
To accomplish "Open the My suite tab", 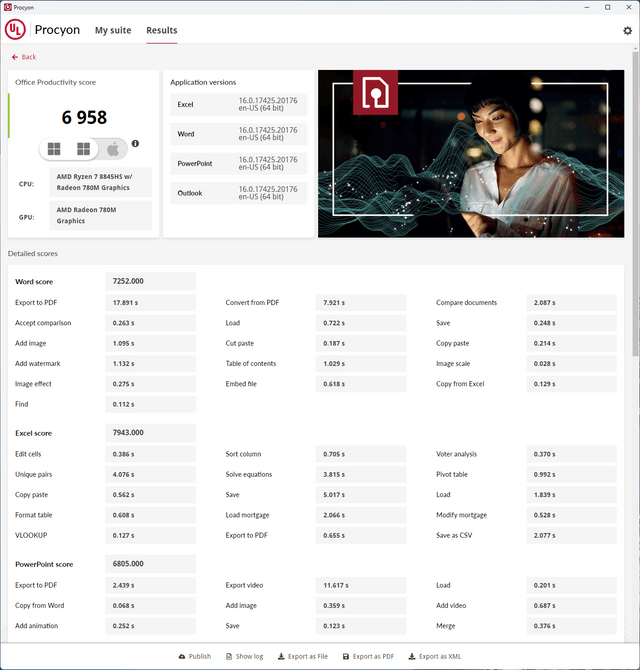I will [113, 31].
